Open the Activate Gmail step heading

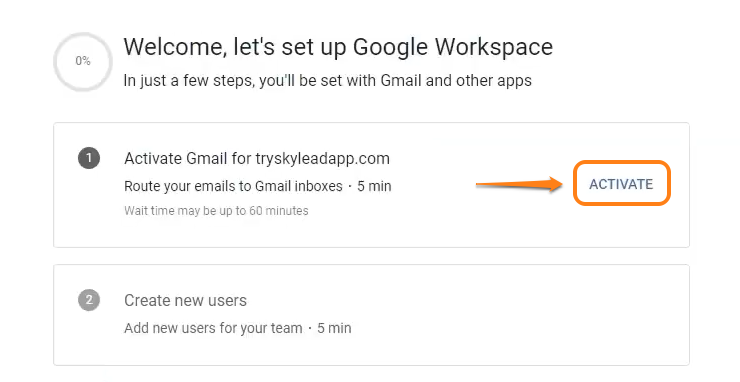tap(257, 158)
